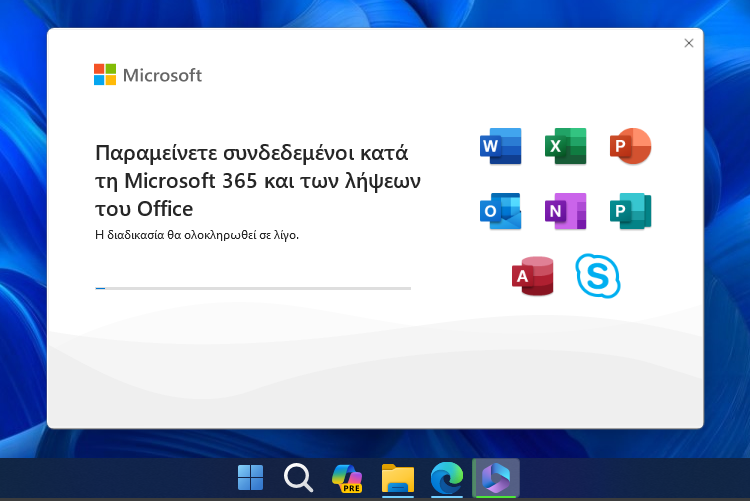Viewport: 750px width, 501px height.
Task: Close the Office installer dialog
Action: pyautogui.click(x=689, y=43)
